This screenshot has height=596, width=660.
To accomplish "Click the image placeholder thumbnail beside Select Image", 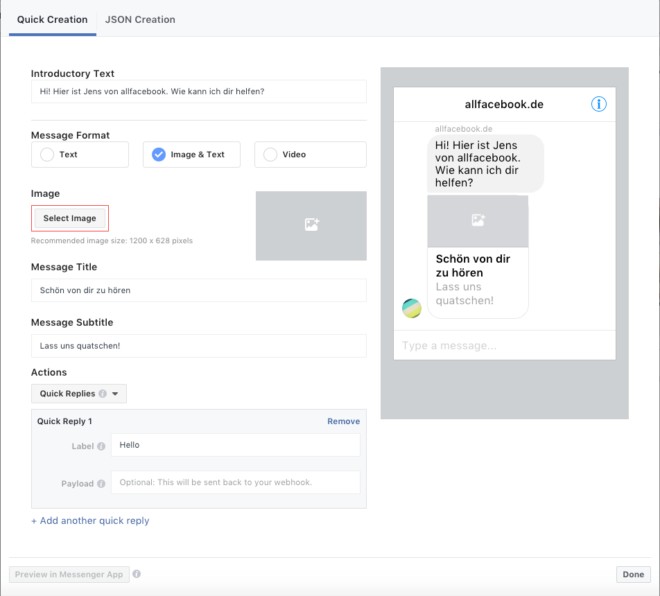I will [x=311, y=226].
